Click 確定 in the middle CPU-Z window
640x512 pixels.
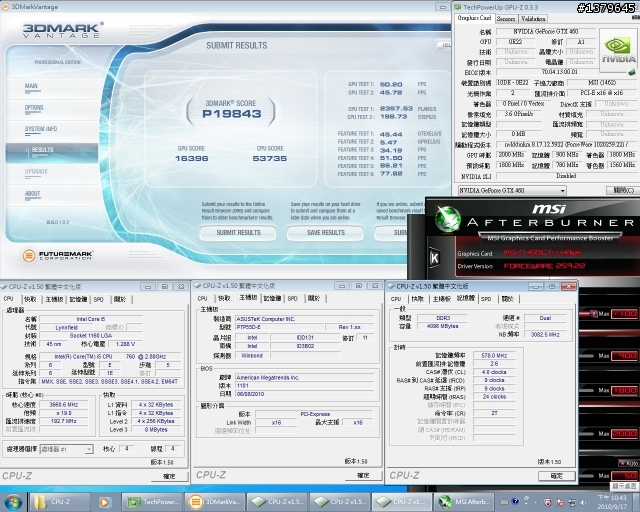pyautogui.click(x=363, y=475)
